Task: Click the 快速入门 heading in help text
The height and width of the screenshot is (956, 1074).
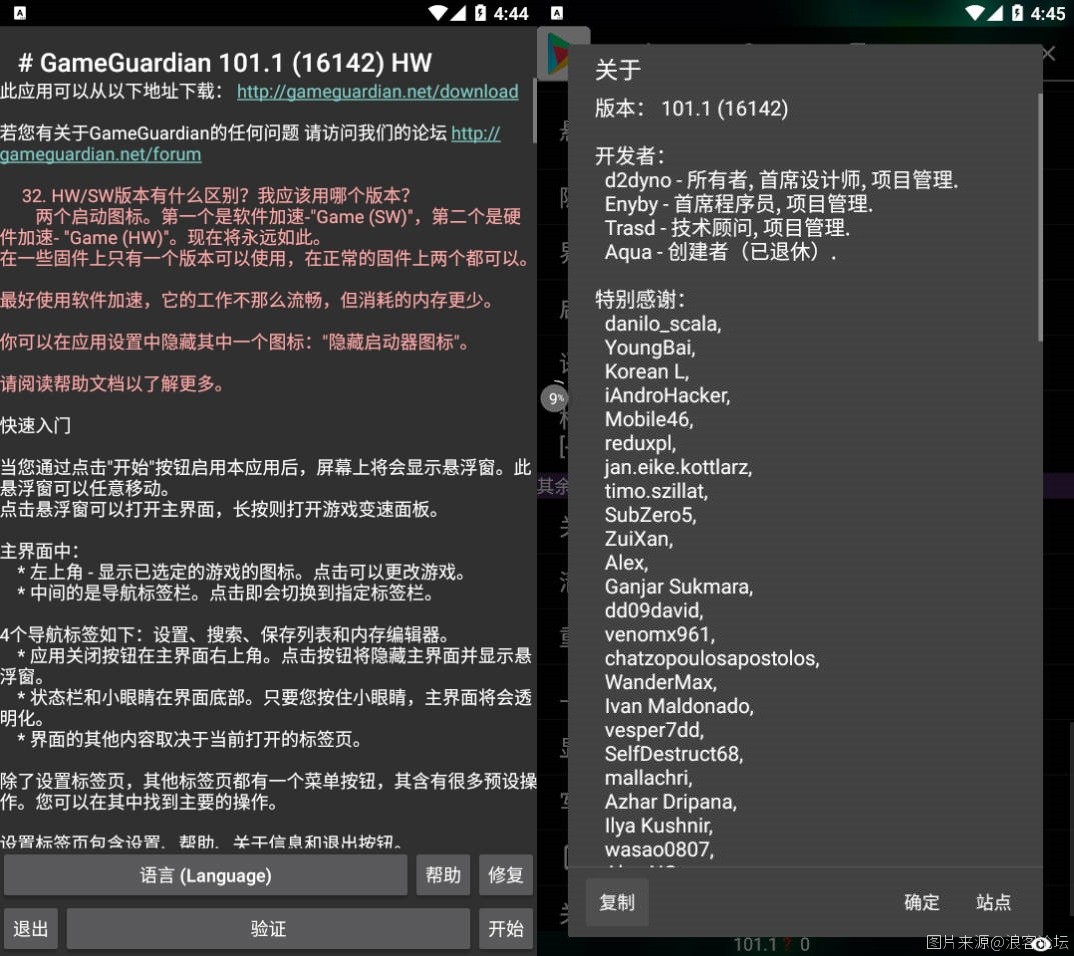Action: tap(36, 426)
